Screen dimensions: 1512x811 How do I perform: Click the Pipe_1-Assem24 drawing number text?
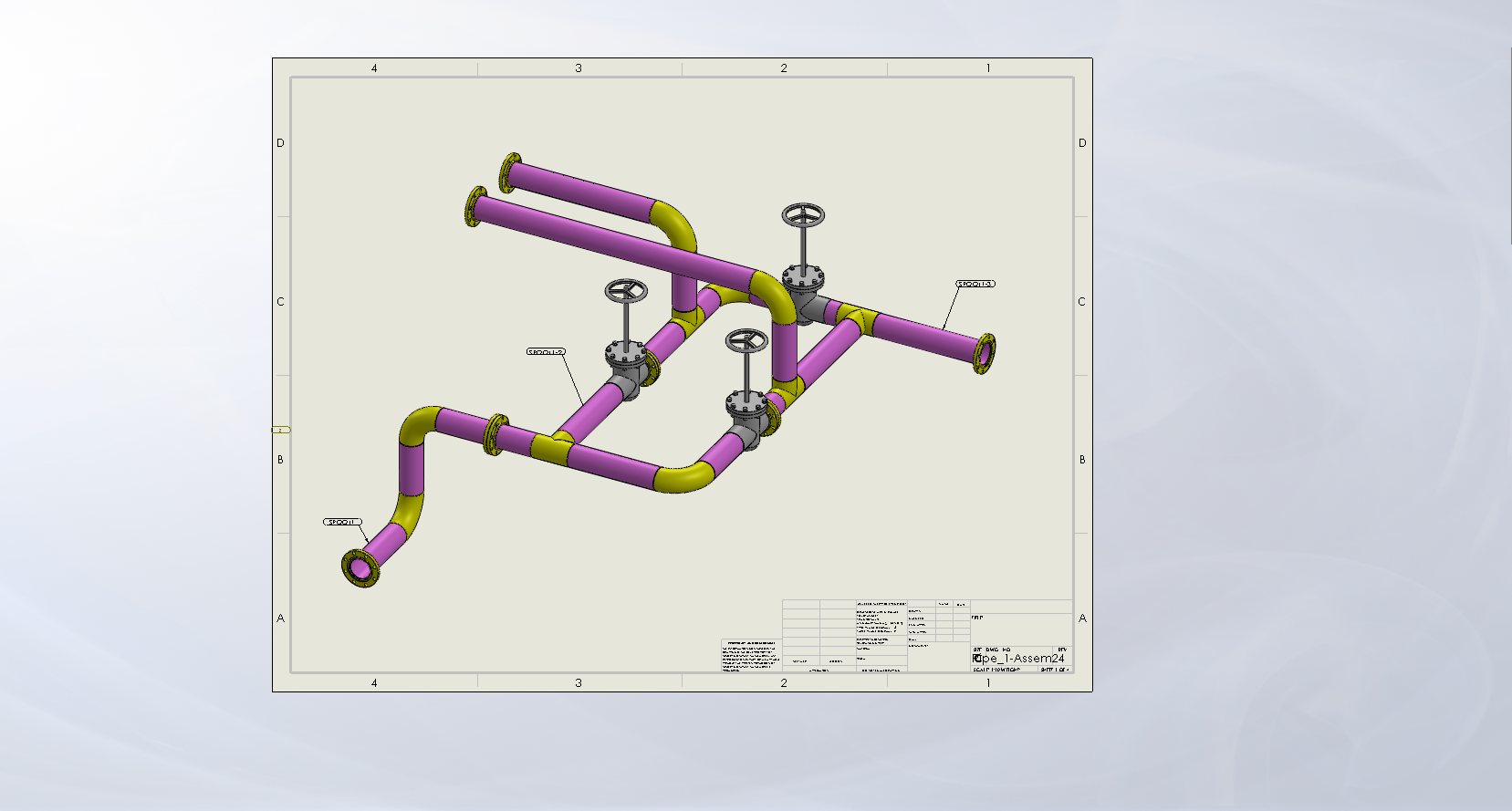pyautogui.click(x=1018, y=658)
